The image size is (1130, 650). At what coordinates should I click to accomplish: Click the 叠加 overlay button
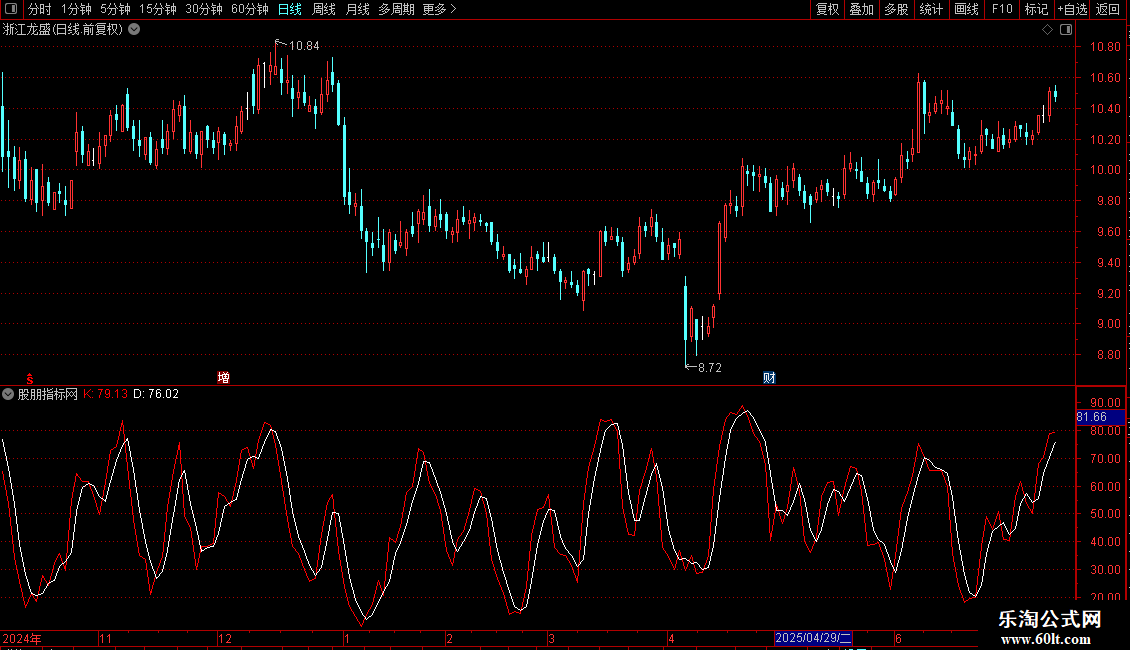861,9
